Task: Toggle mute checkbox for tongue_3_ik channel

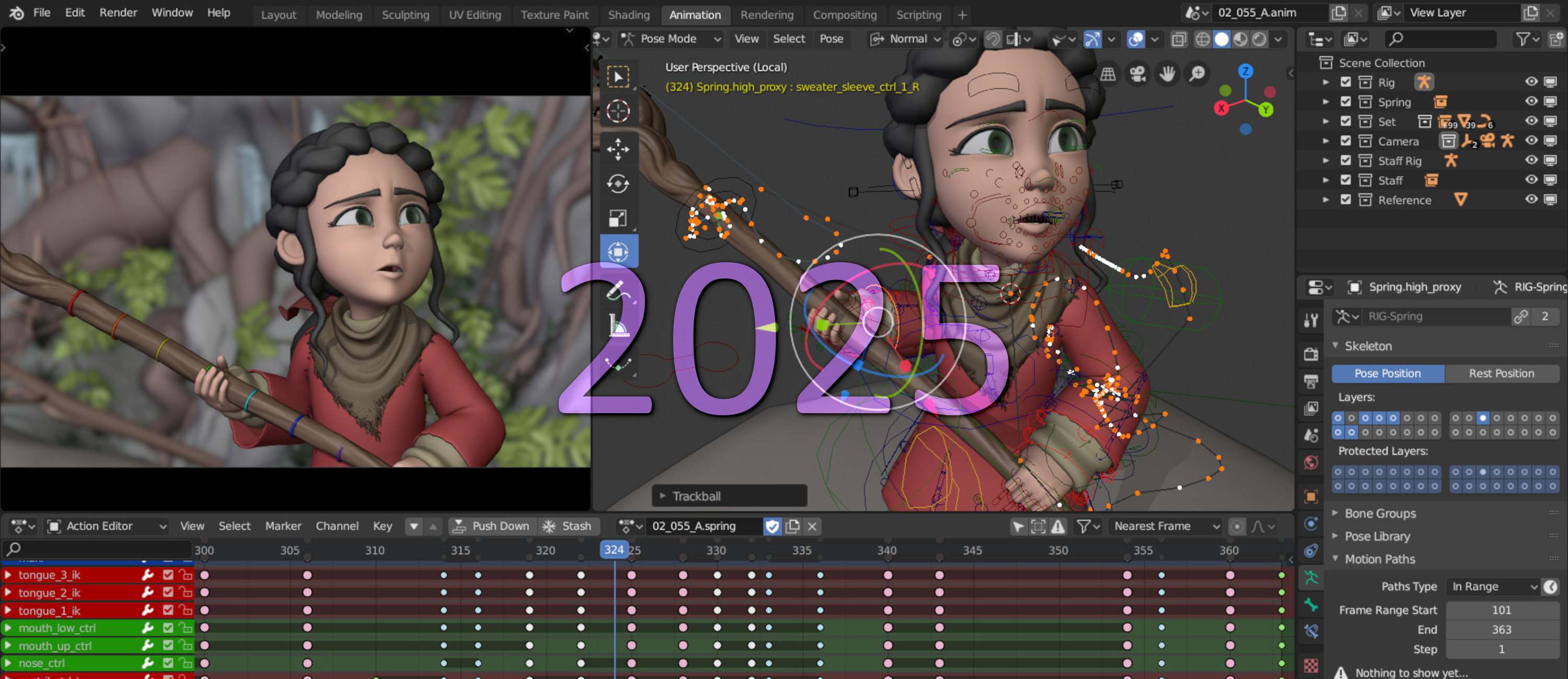Action: tap(168, 575)
